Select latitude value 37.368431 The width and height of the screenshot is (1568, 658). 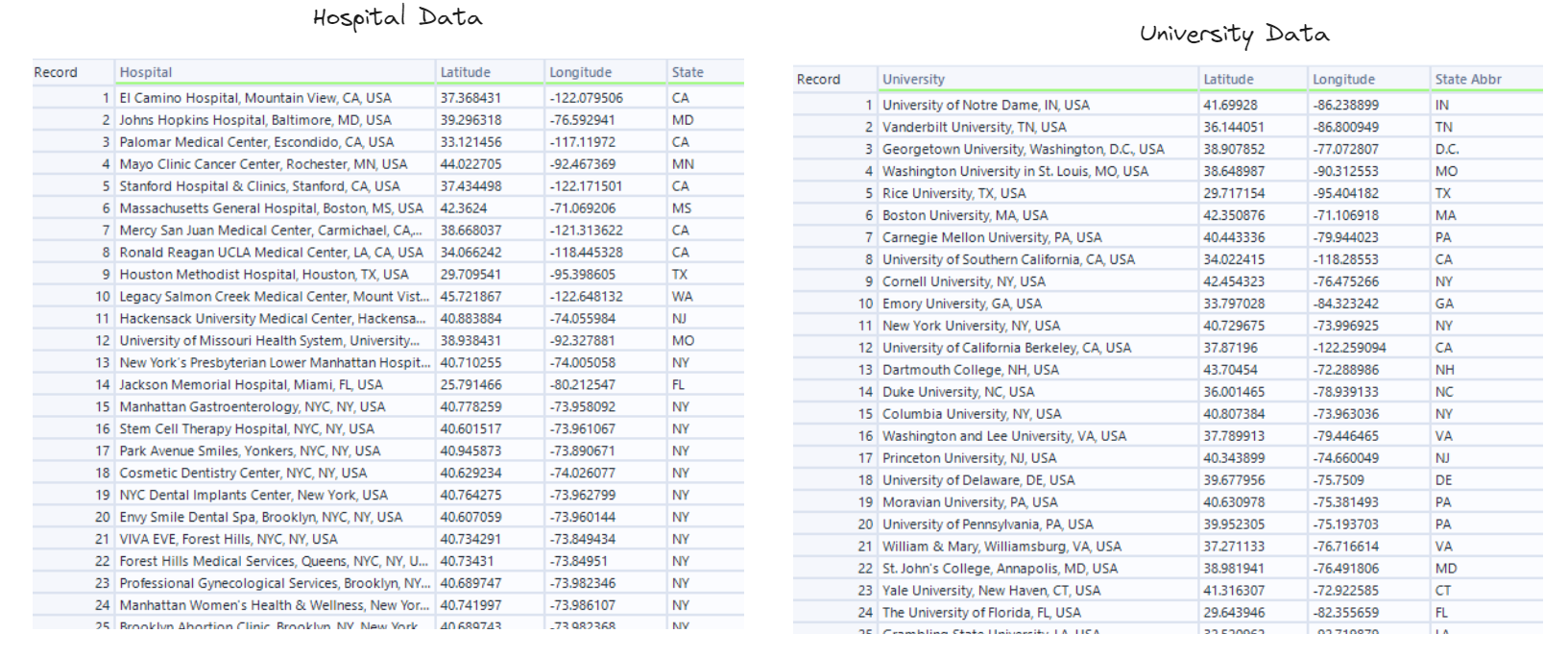(x=470, y=98)
